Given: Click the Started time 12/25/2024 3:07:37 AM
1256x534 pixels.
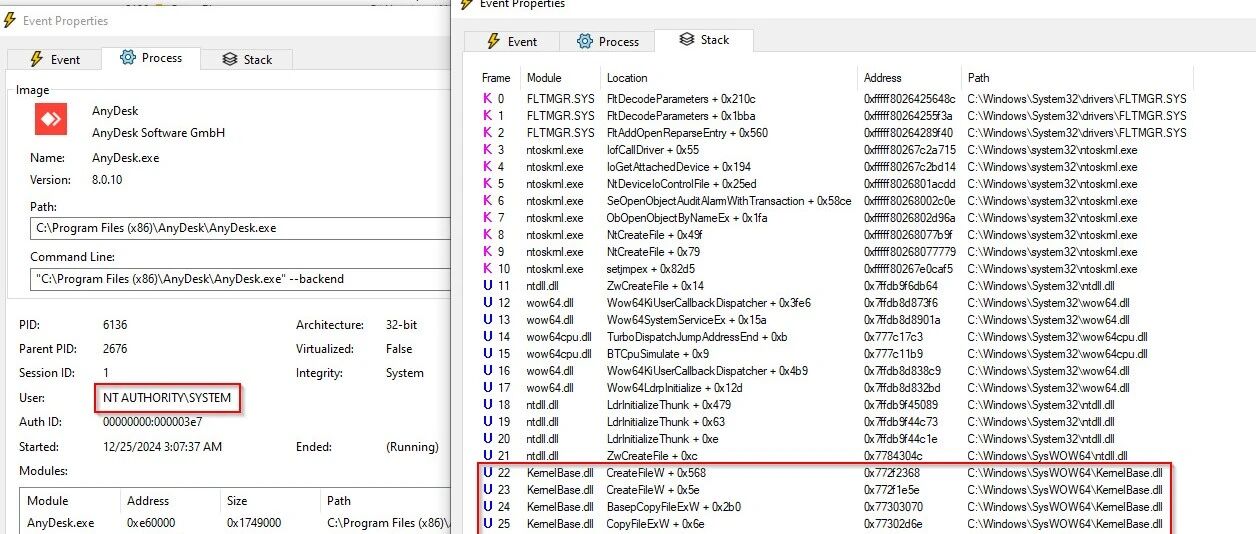Looking at the screenshot, I should (162, 447).
